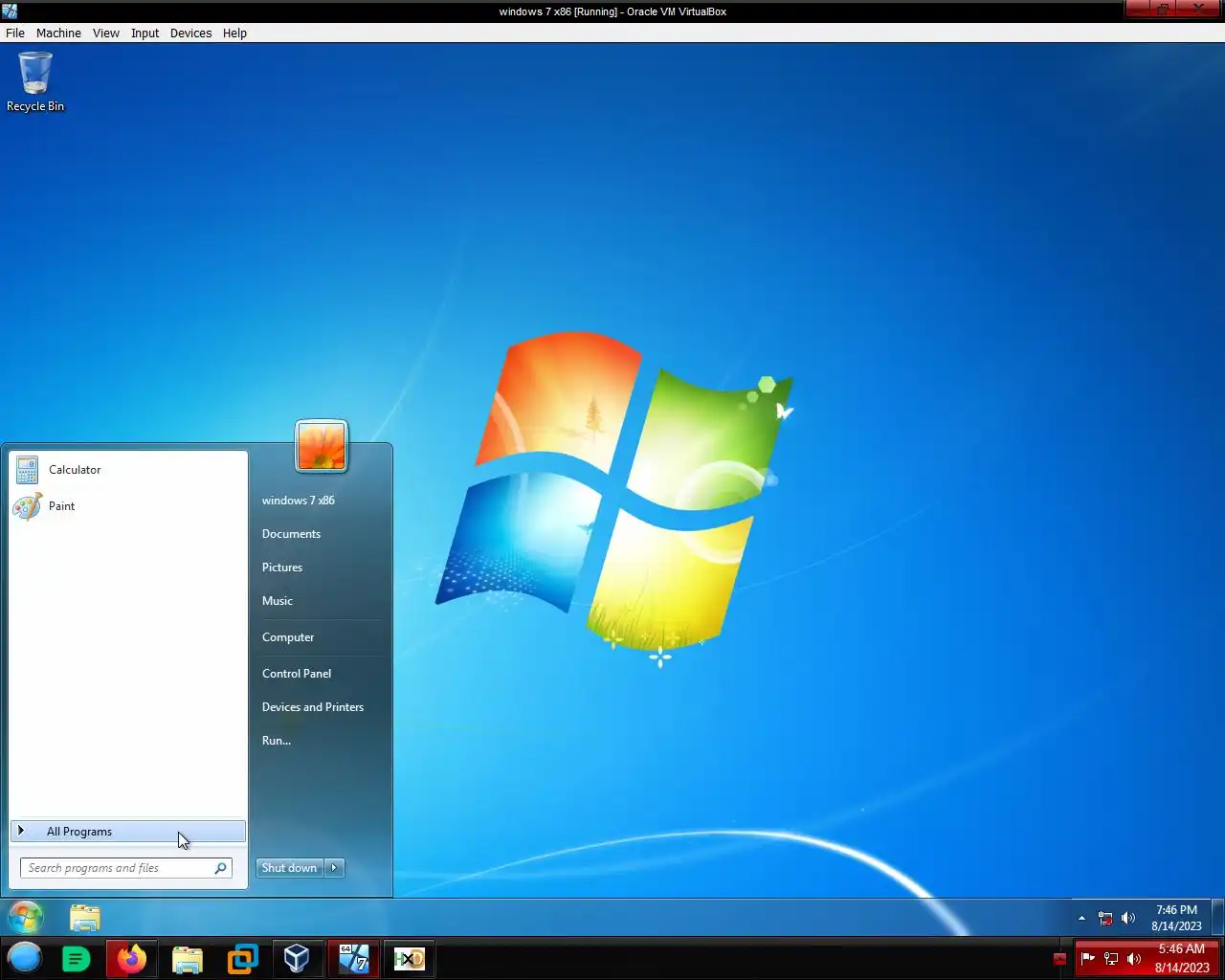Open Documents from Start menu

[292, 534]
